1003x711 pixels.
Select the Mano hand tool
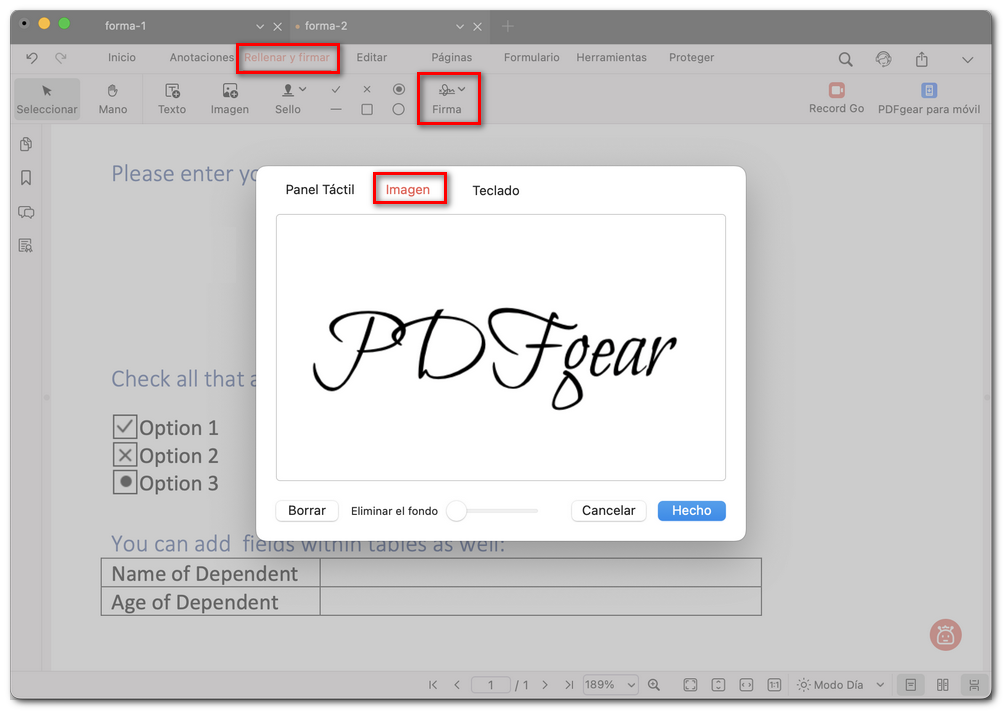[x=112, y=98]
